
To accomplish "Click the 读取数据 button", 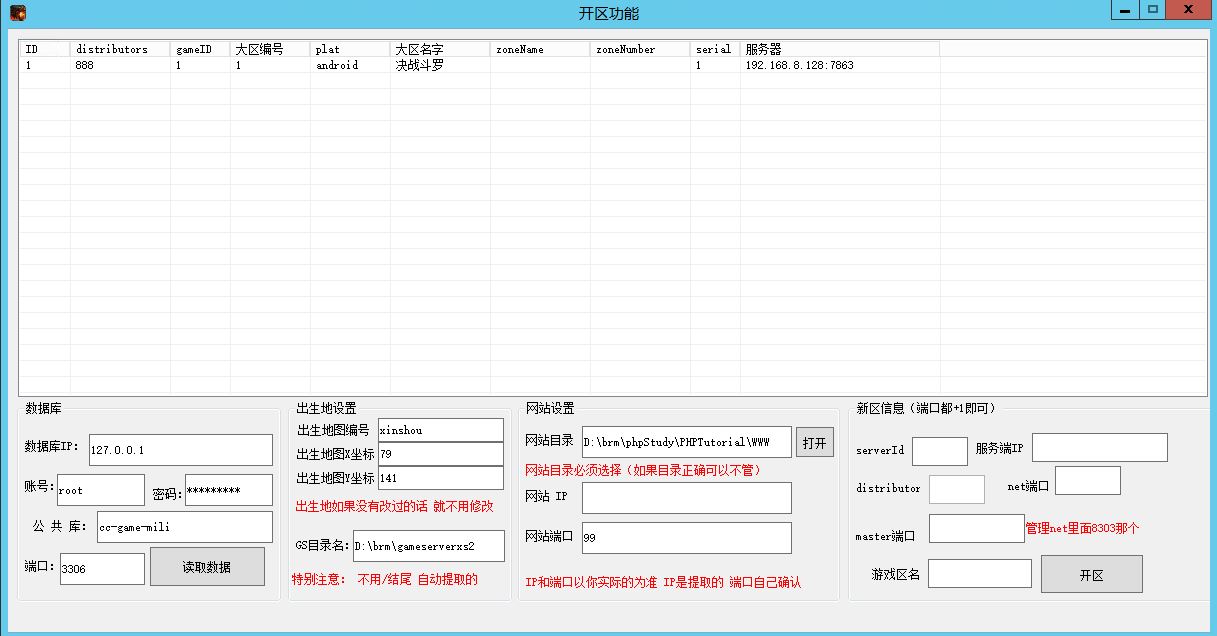I will [x=207, y=567].
